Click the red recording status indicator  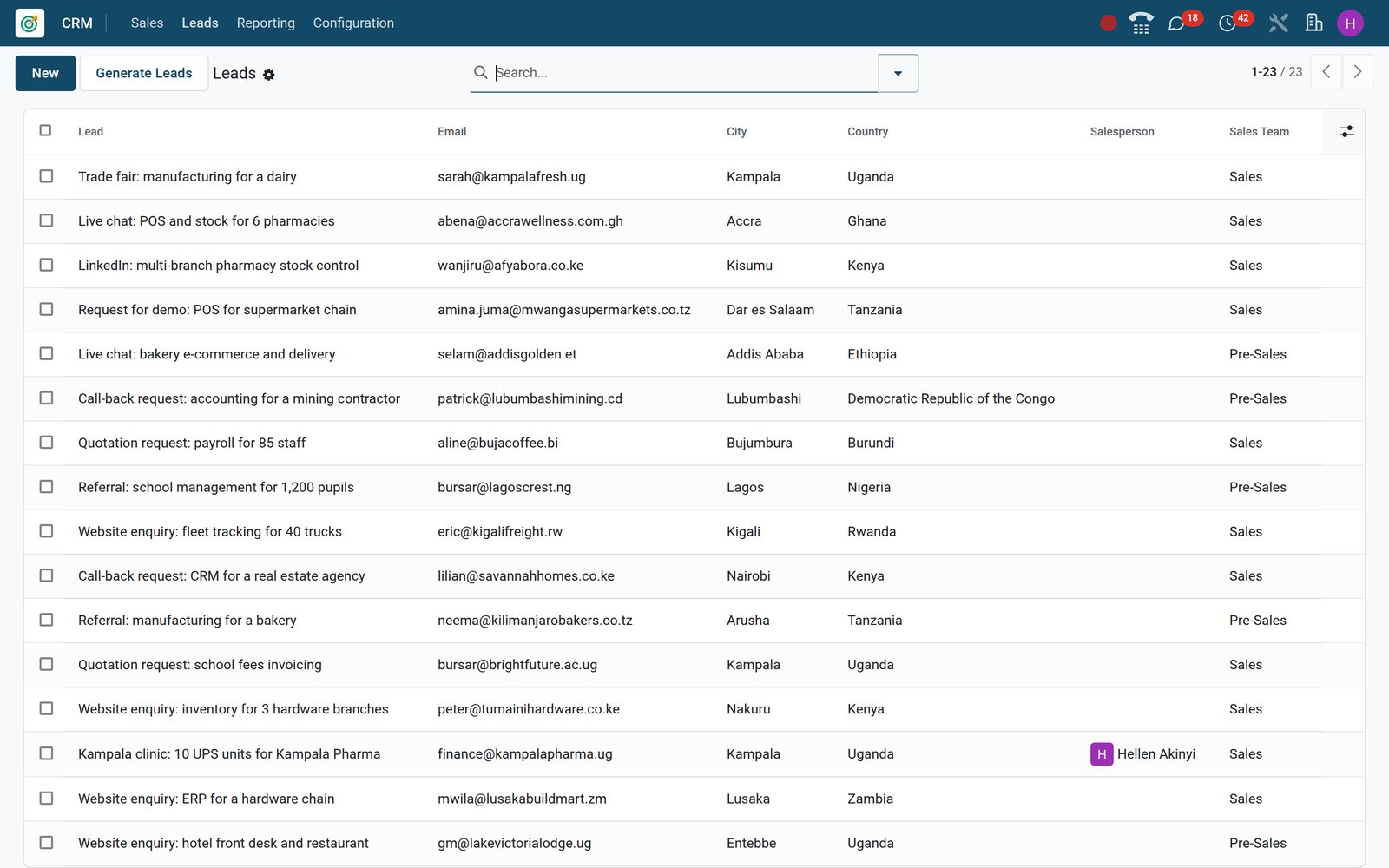point(1108,23)
